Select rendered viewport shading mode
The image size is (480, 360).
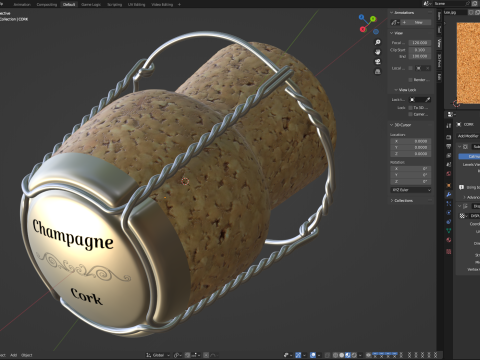tap(354, 355)
